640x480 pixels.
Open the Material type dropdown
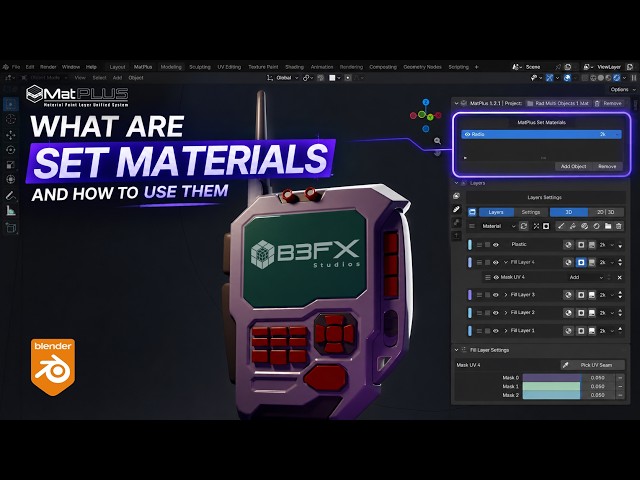coord(498,226)
